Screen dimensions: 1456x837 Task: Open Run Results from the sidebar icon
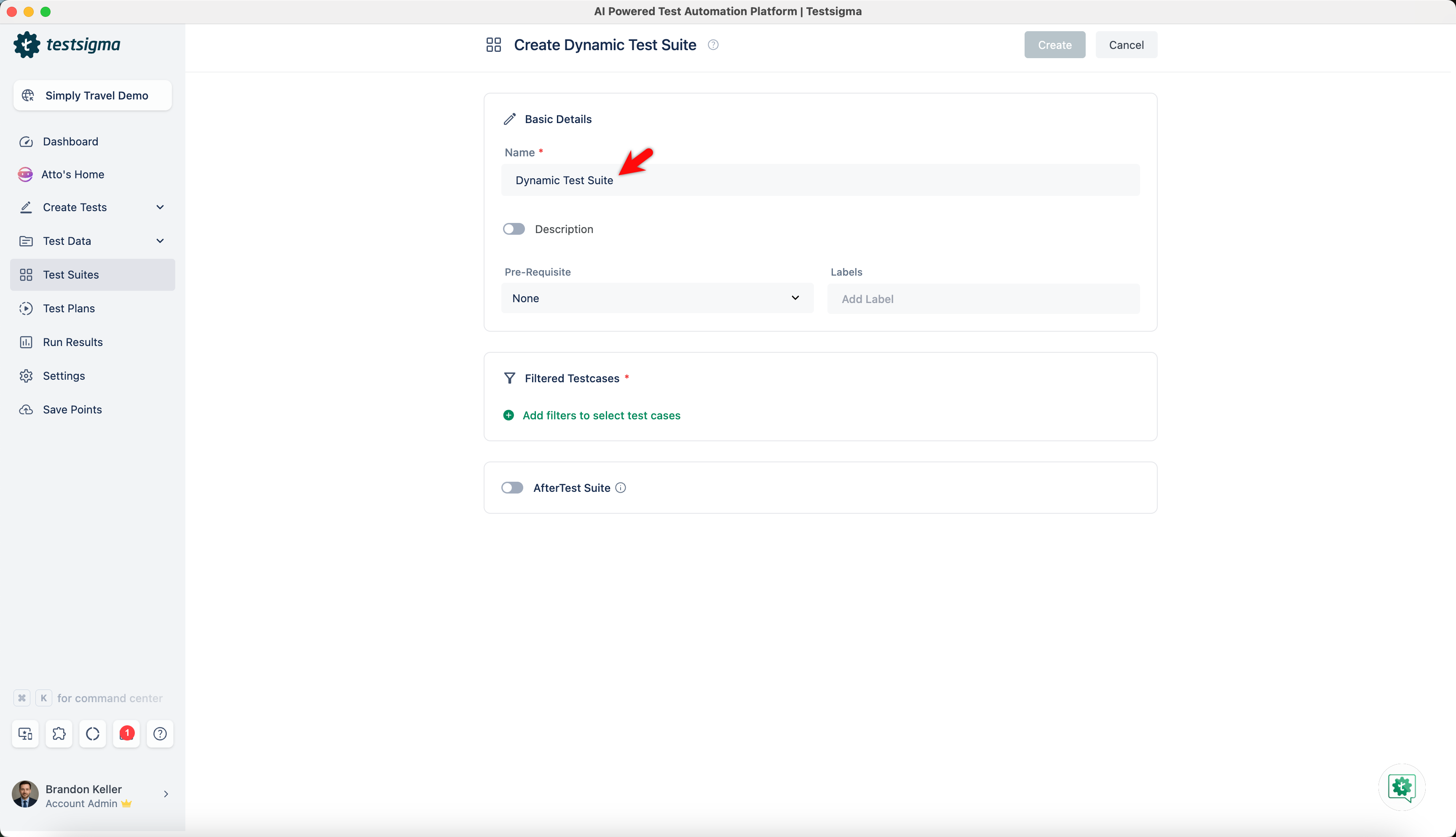coord(27,341)
